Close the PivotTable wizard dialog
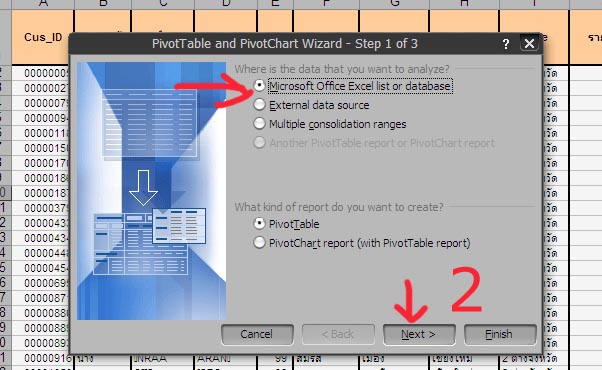This screenshot has height=370, width=602. click(529, 43)
